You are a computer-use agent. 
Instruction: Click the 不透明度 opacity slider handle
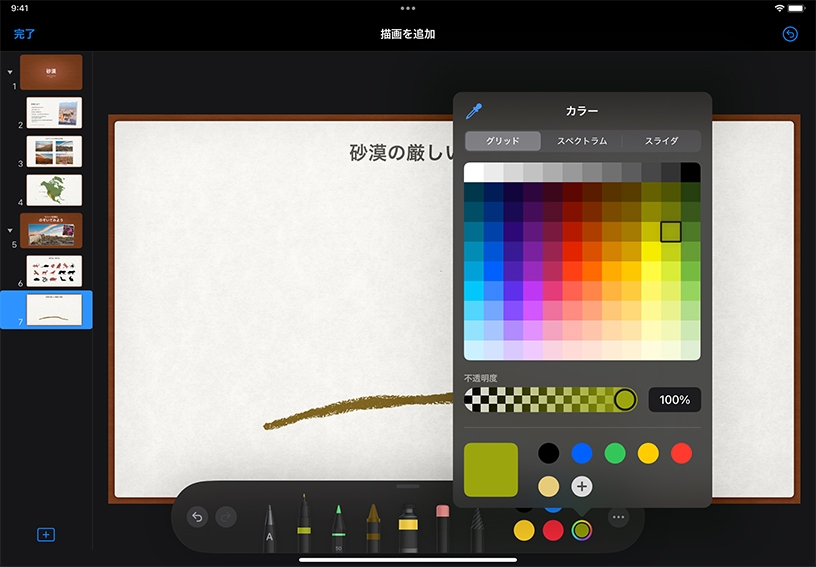(x=625, y=400)
